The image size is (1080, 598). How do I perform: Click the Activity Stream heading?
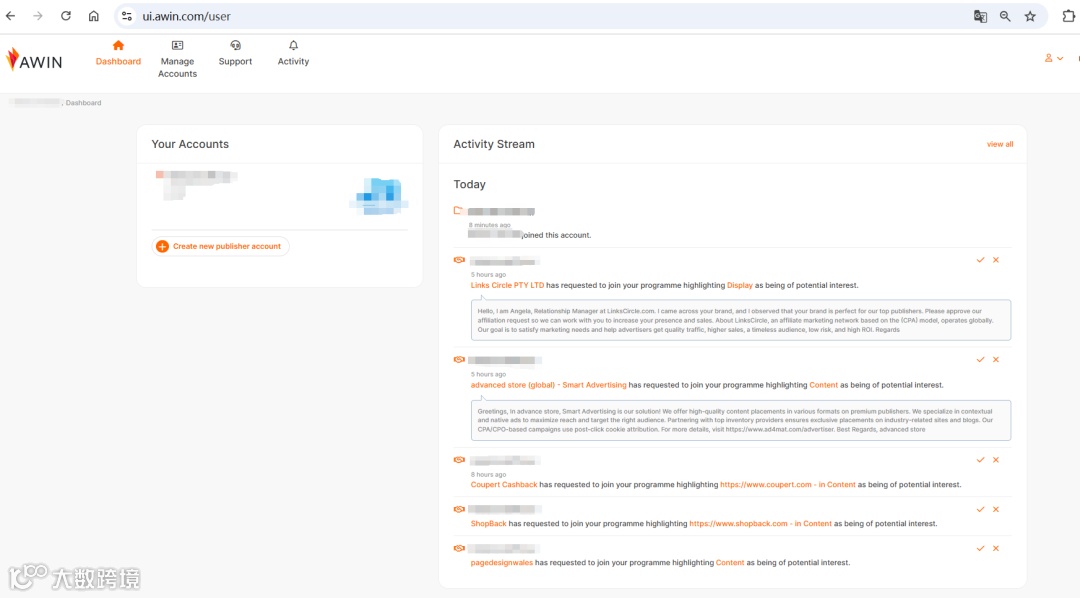point(494,144)
